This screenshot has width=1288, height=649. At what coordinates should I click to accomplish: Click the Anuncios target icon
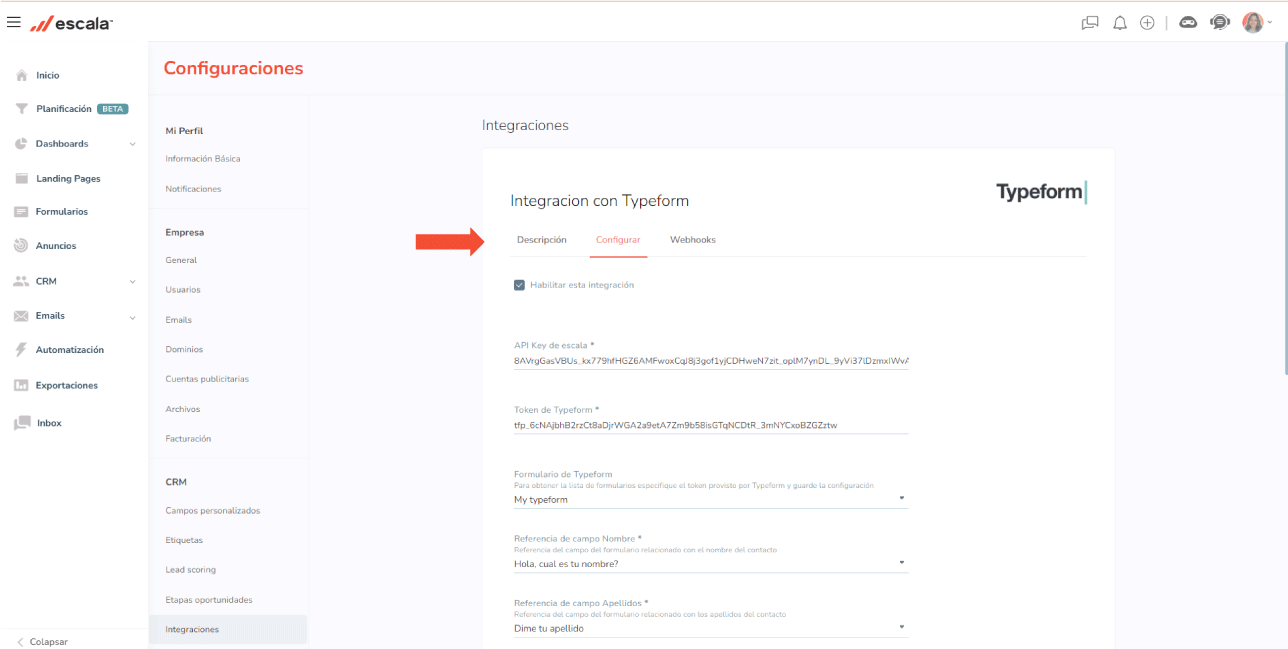click(x=21, y=246)
